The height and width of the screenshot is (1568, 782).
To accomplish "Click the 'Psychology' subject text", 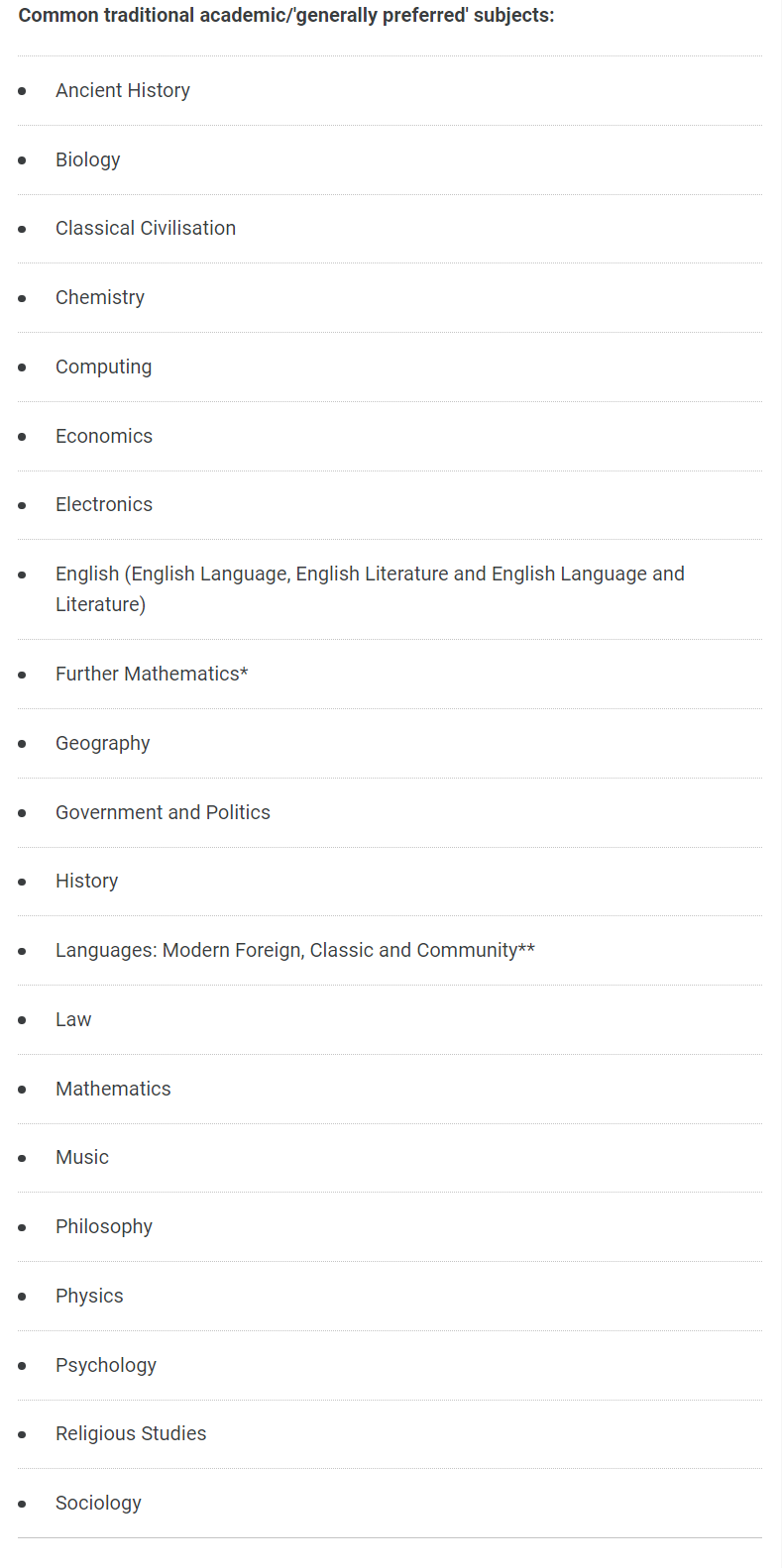I will [106, 1365].
